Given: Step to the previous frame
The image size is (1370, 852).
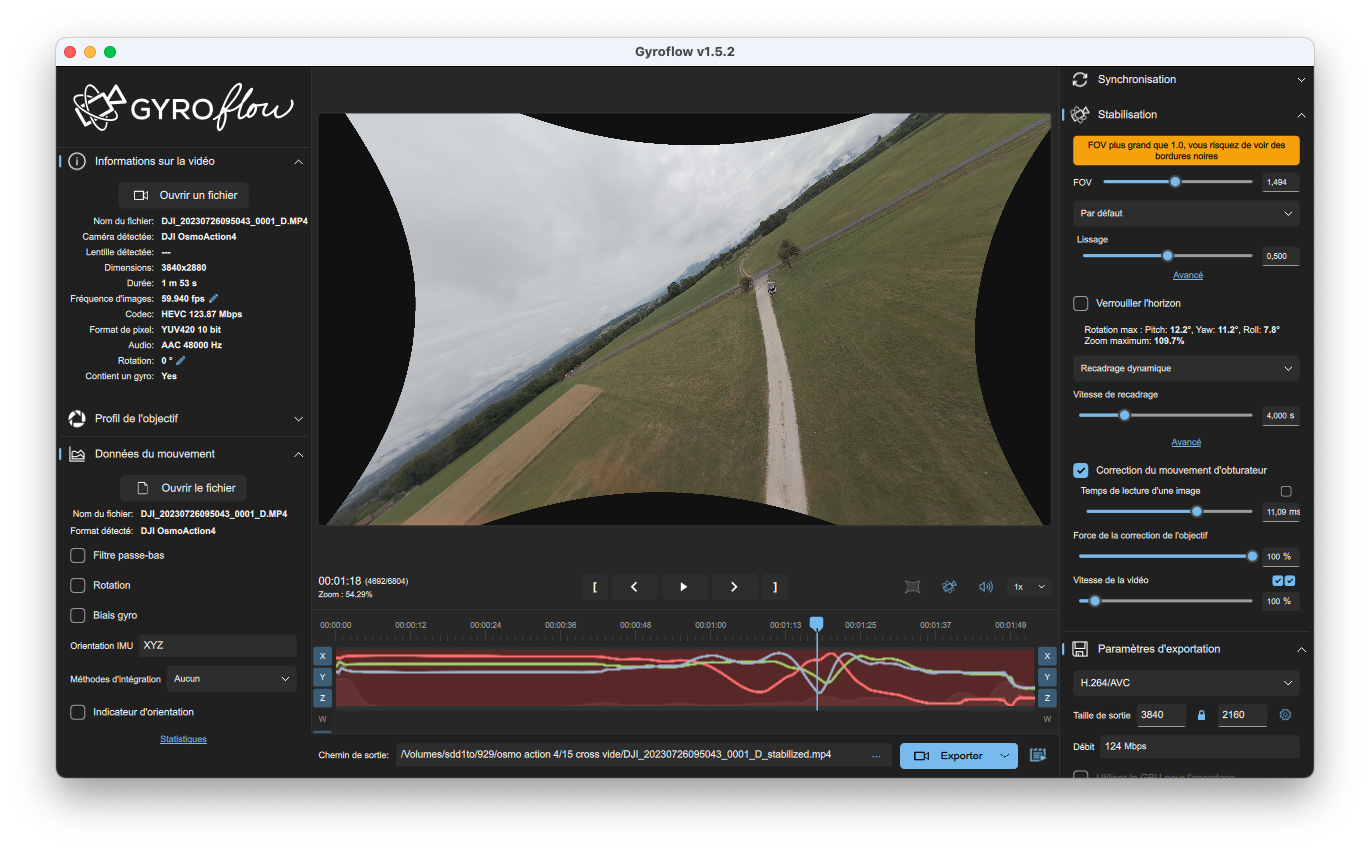Looking at the screenshot, I should click(634, 587).
